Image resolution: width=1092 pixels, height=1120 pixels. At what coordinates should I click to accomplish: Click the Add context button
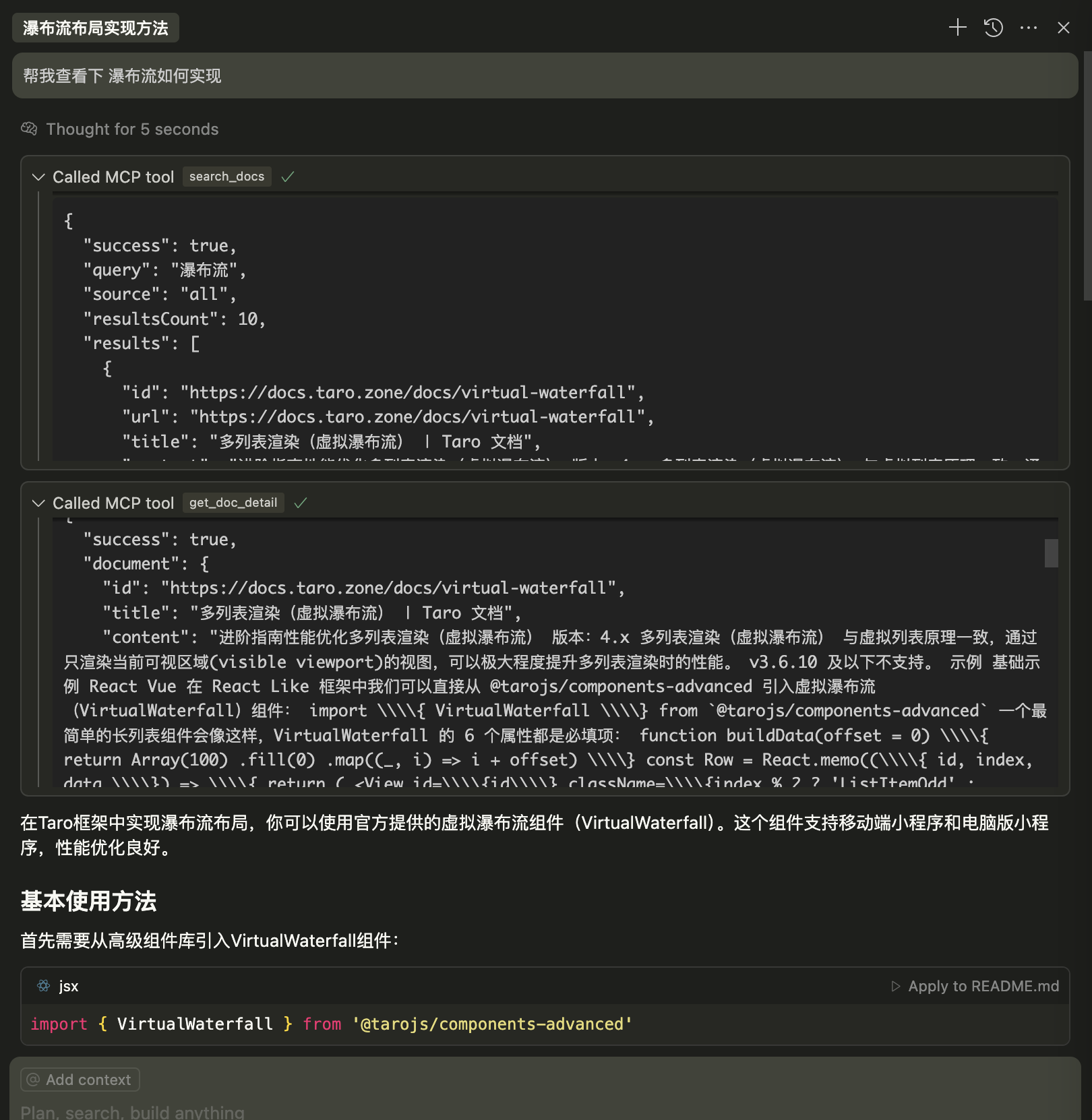(80, 1080)
